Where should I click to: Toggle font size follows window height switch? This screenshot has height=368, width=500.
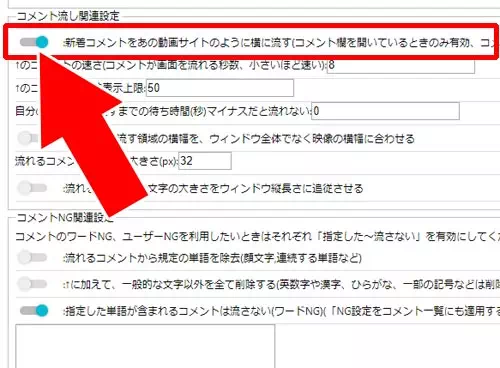point(32,188)
